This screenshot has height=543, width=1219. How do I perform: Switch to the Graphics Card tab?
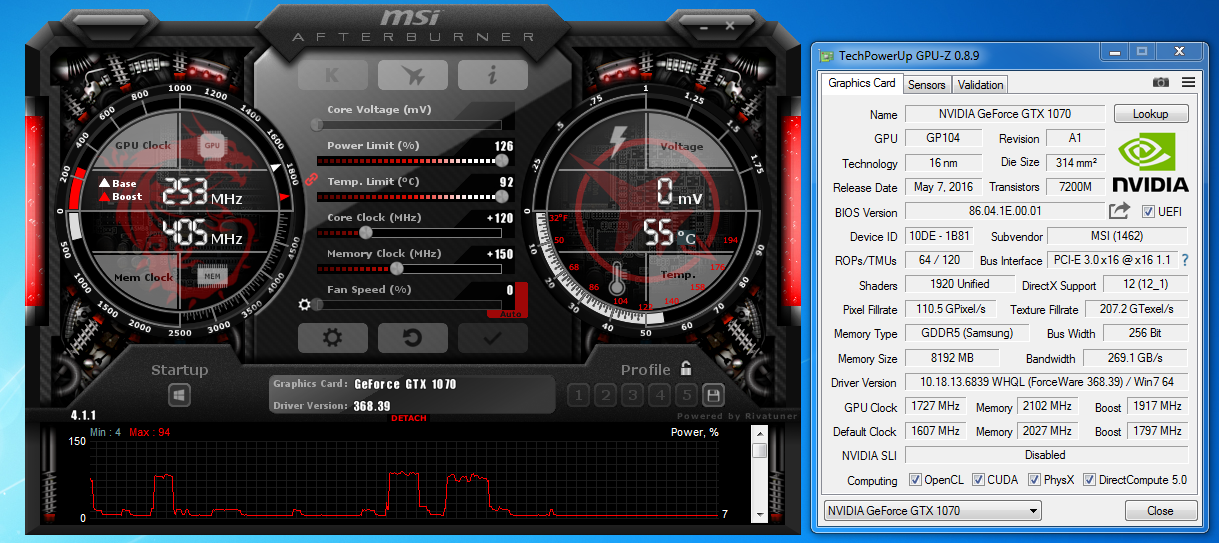pyautogui.click(x=862, y=83)
